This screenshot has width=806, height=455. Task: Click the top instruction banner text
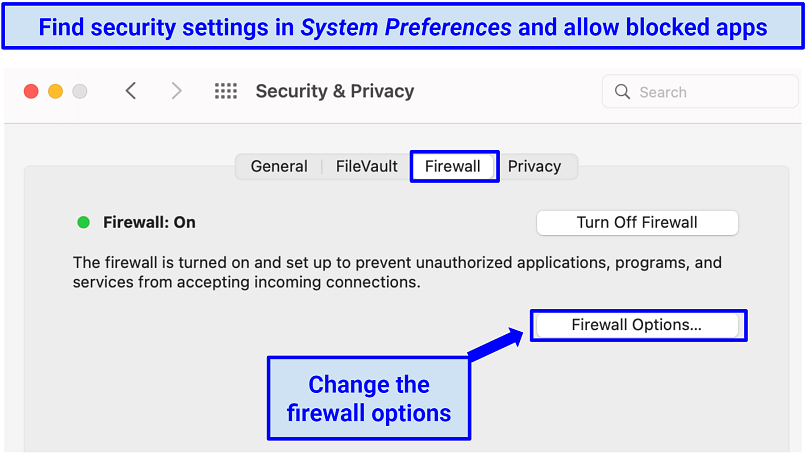(x=403, y=26)
